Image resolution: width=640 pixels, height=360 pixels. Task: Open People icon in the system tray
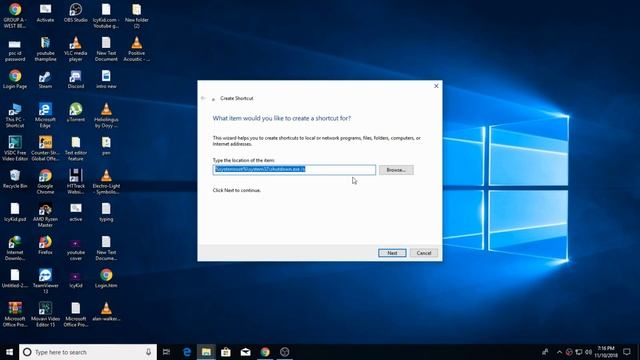[x=545, y=352]
